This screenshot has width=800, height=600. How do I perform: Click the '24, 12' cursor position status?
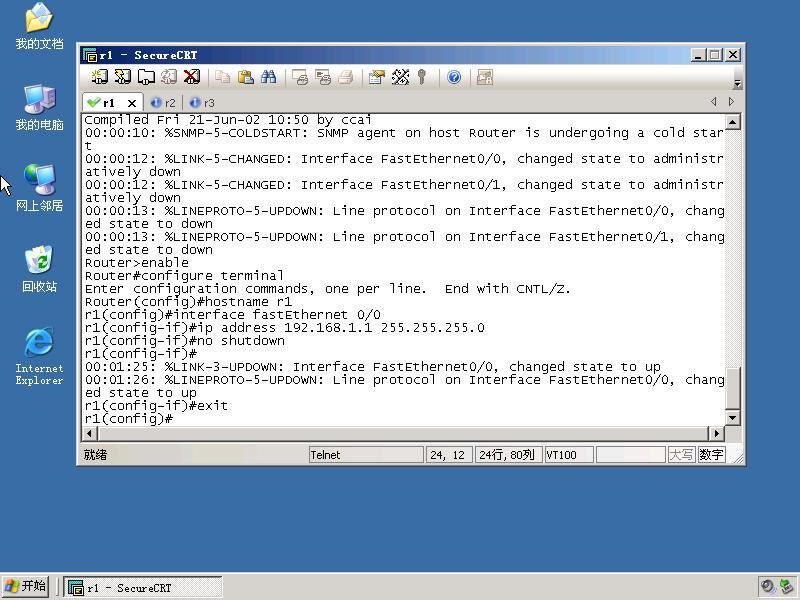pos(447,455)
